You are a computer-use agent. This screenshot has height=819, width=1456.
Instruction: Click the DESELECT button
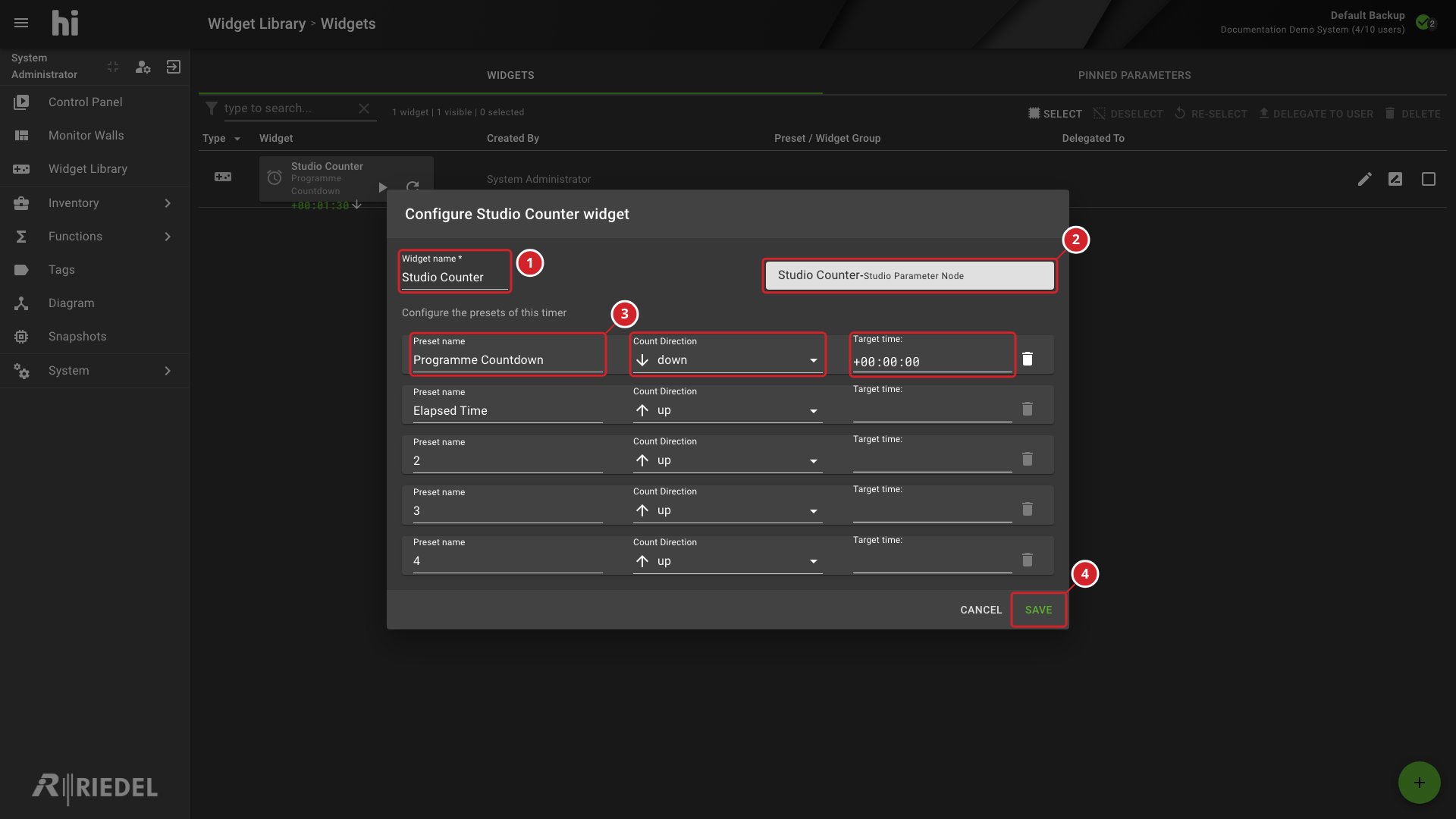coord(1128,114)
